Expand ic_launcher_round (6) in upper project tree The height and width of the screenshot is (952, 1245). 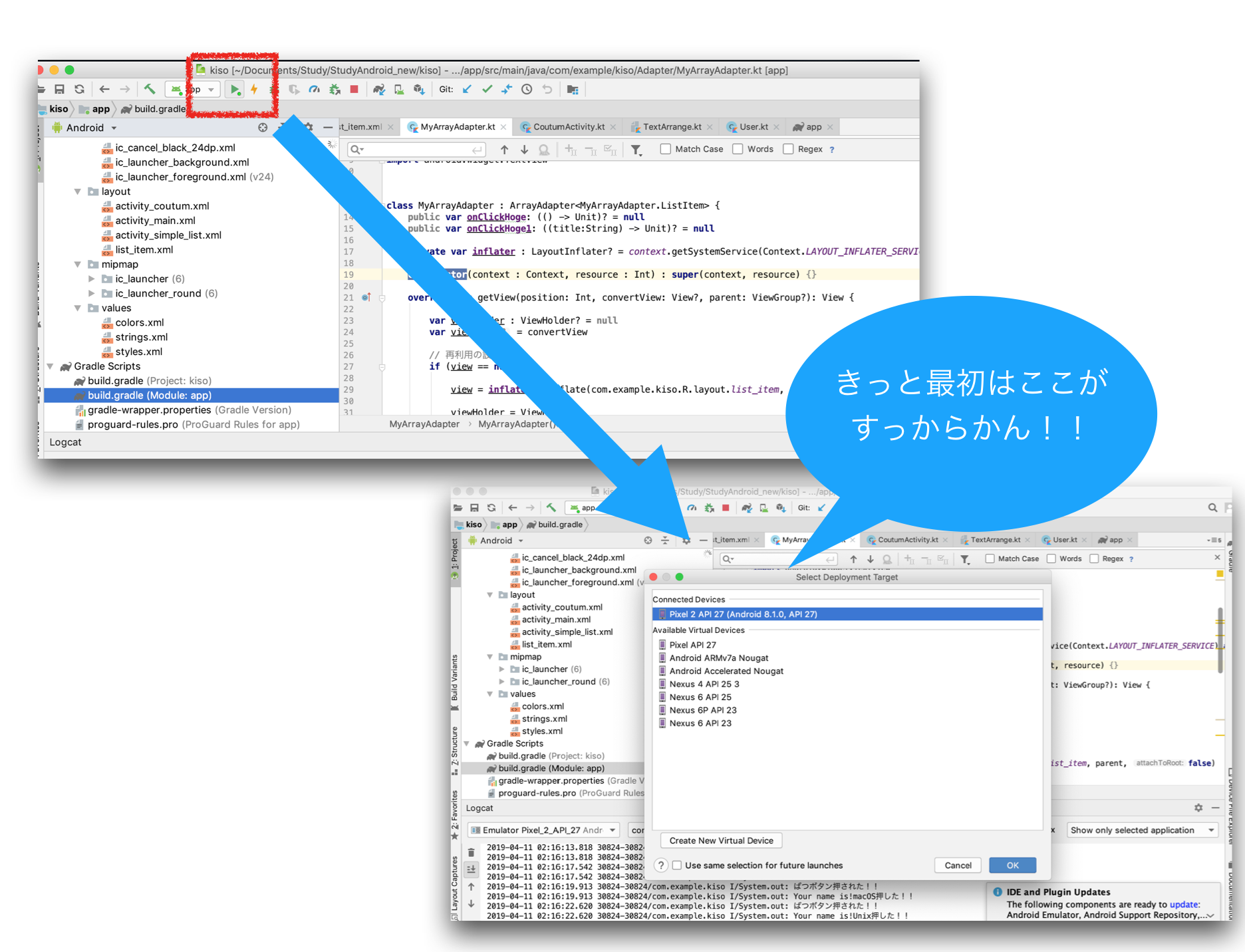[x=92, y=293]
